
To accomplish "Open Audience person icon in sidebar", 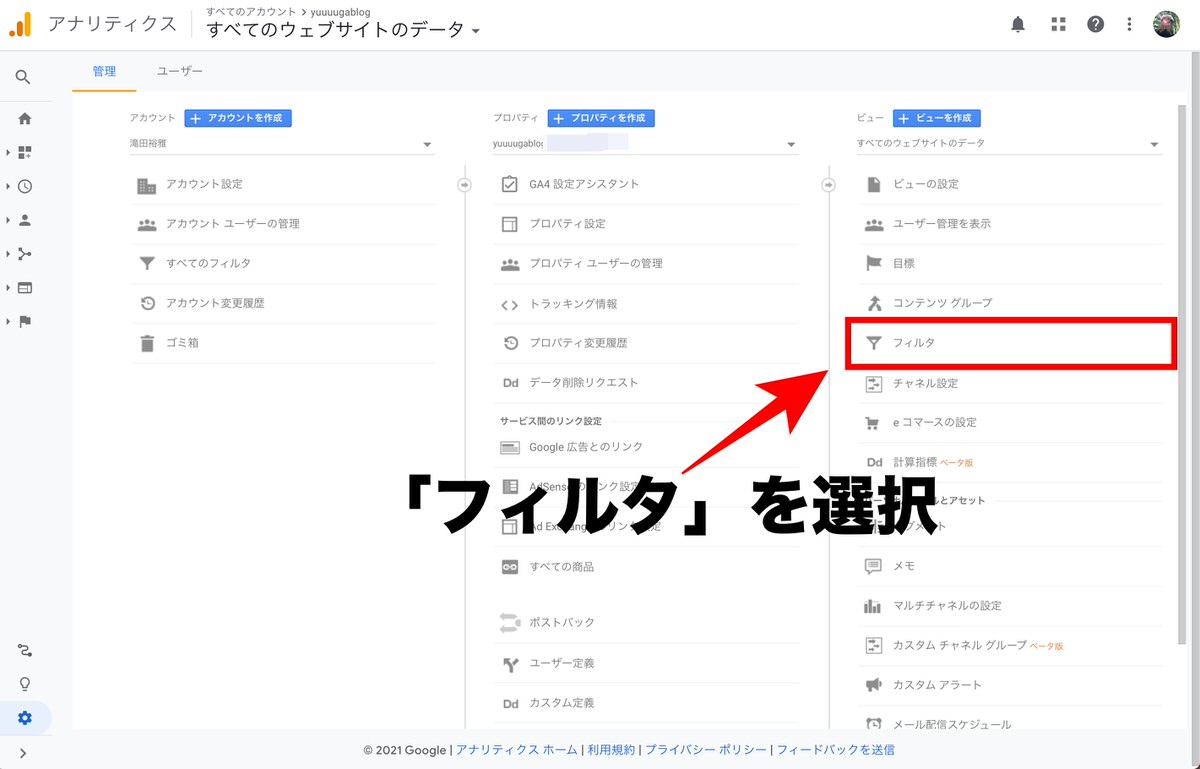I will [x=25, y=220].
